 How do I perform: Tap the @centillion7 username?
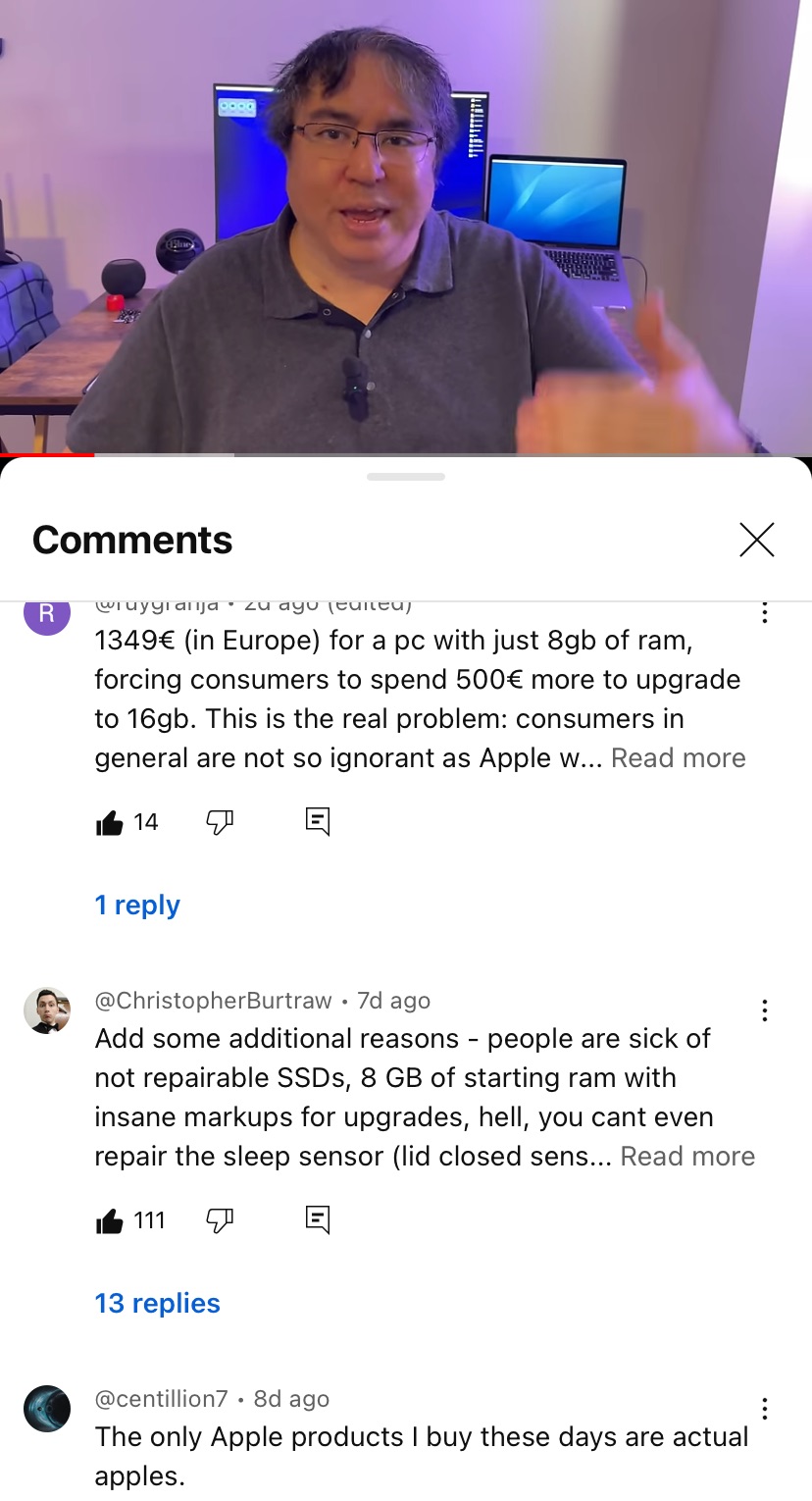161,1399
